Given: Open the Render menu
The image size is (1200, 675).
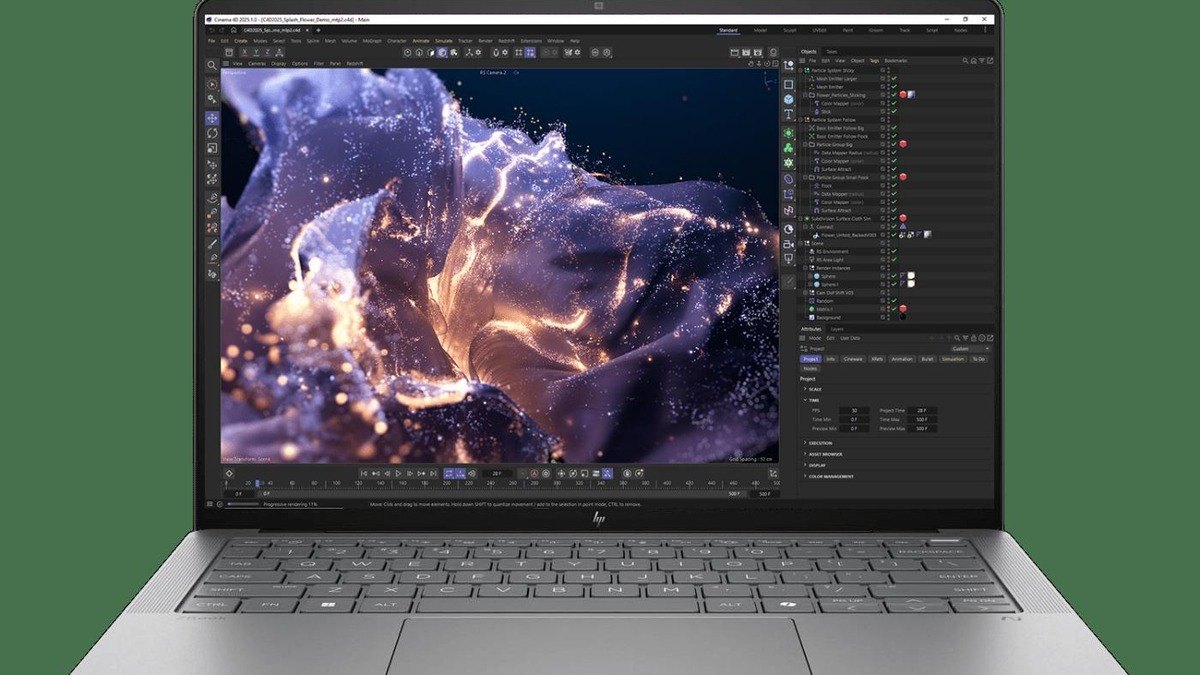Looking at the screenshot, I should [485, 41].
